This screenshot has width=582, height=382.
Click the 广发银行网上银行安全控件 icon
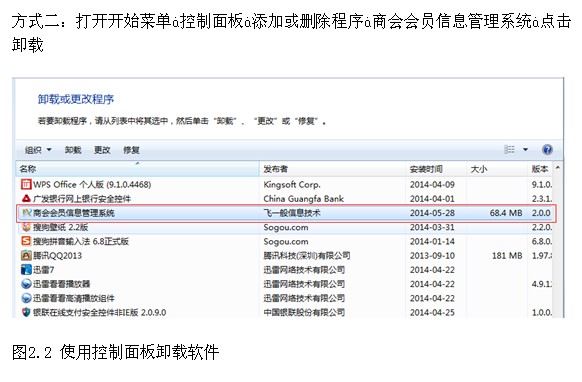26,199
